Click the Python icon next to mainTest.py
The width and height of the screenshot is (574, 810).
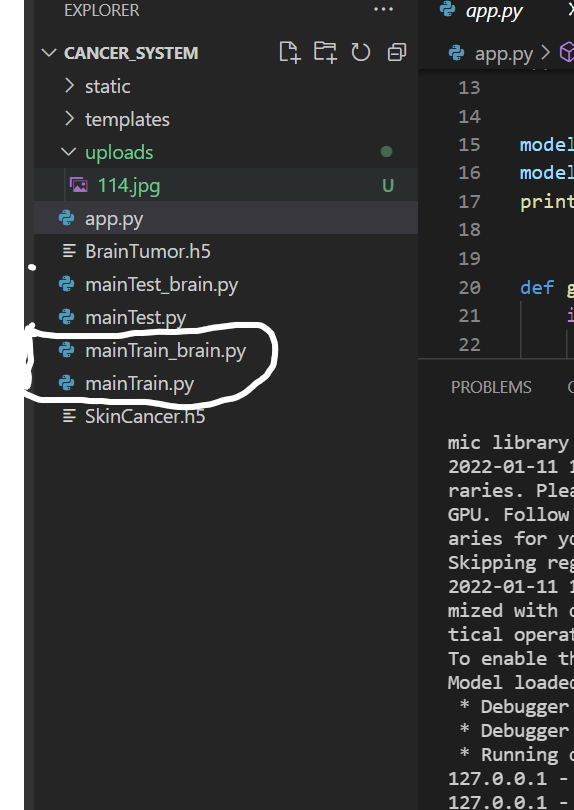click(x=67, y=317)
